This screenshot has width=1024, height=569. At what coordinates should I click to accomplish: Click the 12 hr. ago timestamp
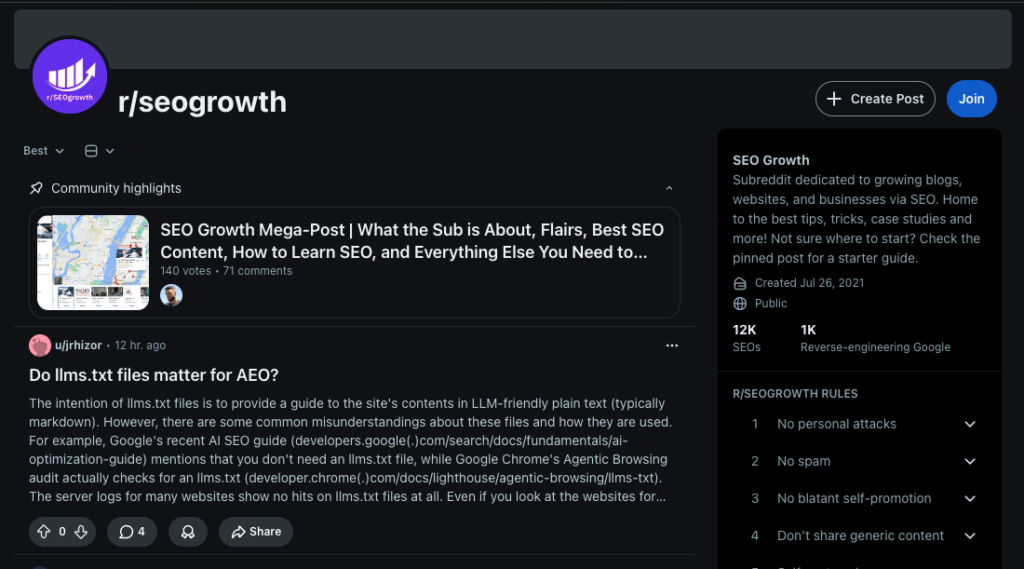140,346
